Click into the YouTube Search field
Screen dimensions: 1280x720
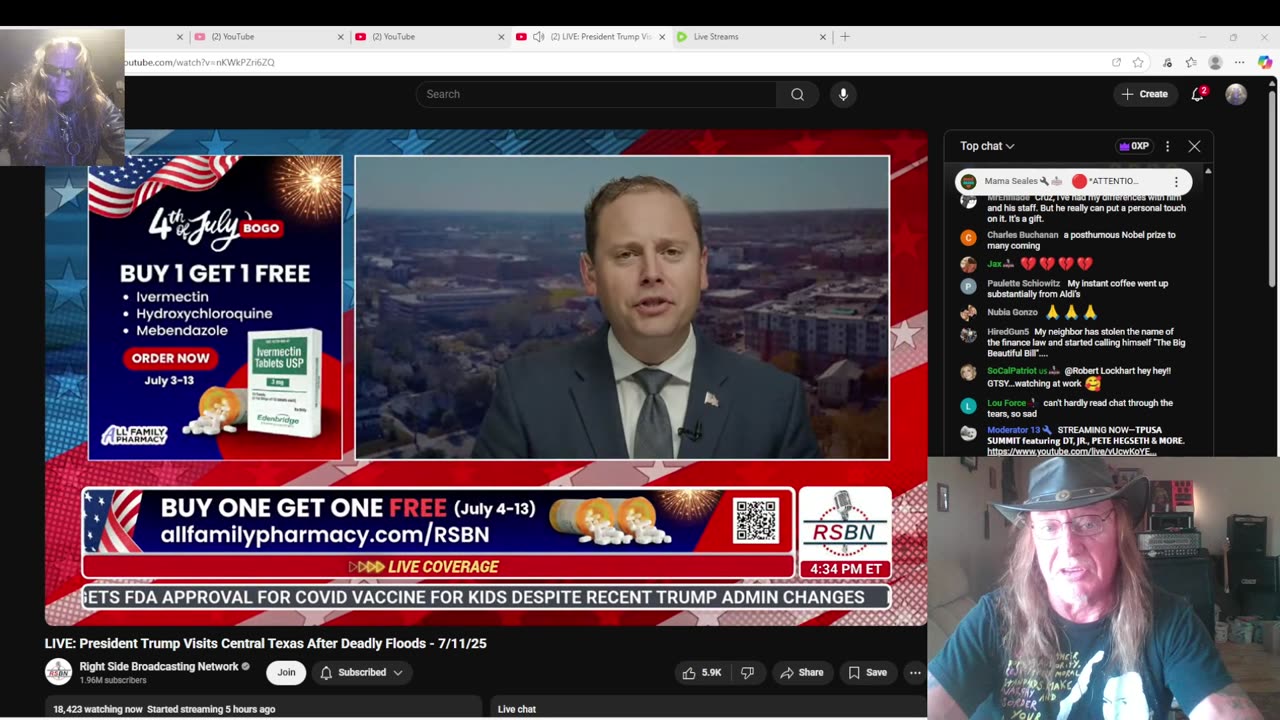pyautogui.click(x=596, y=94)
